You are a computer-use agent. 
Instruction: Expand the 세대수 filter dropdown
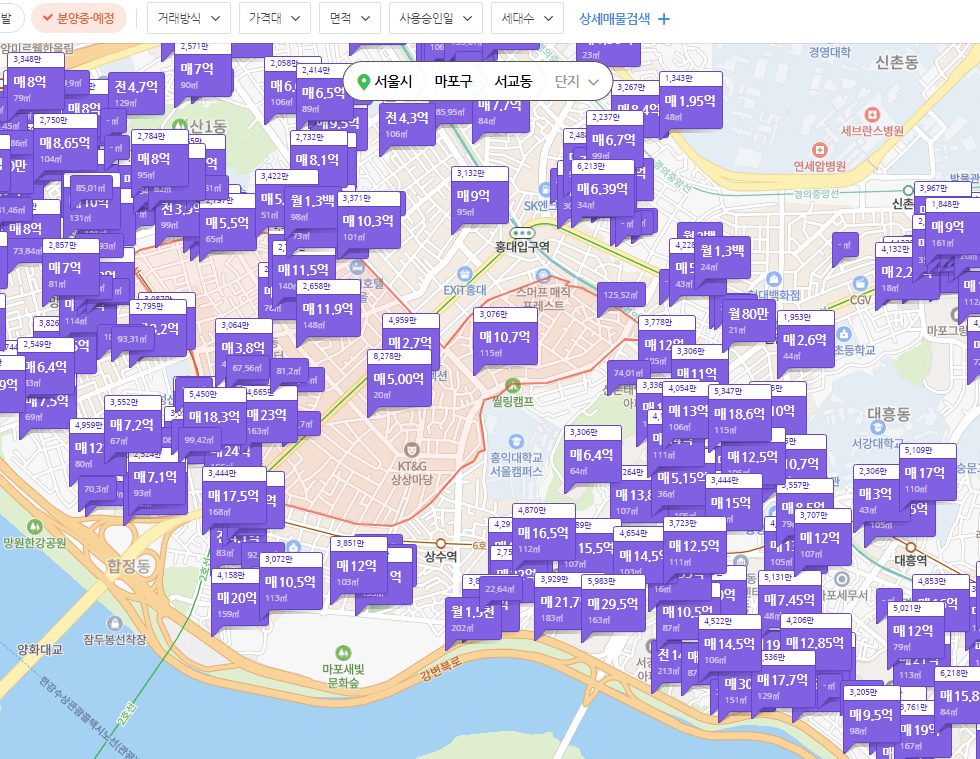pyautogui.click(x=527, y=18)
